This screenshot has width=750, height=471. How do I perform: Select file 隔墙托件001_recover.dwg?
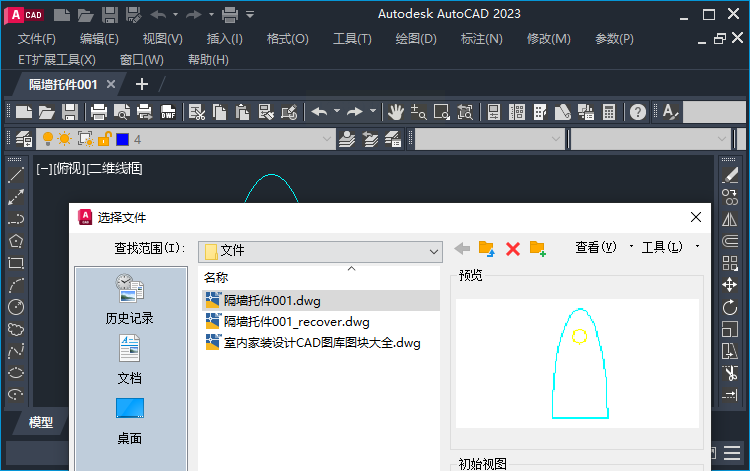coord(287,322)
